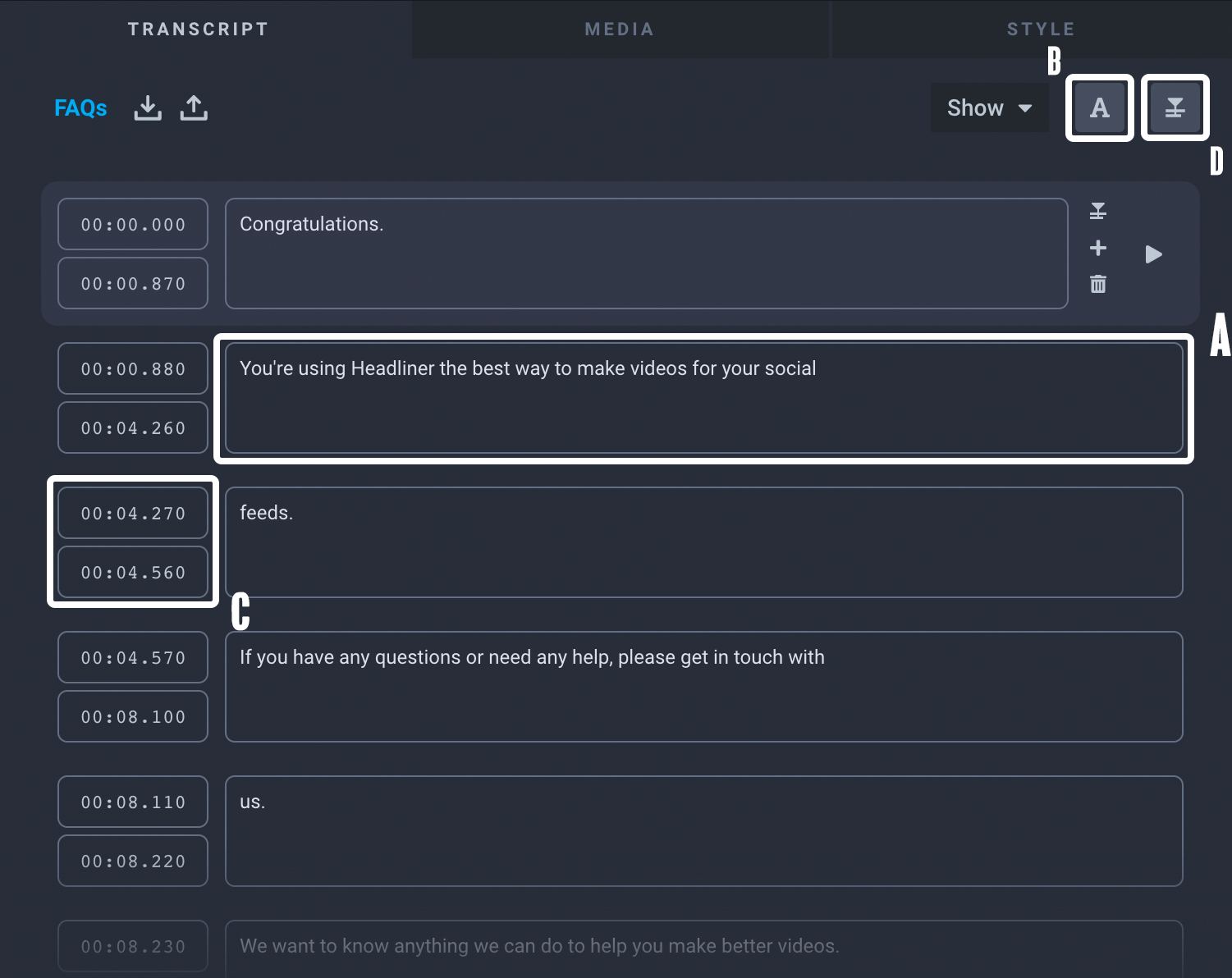
Task: Open the Show dropdown
Action: (x=989, y=108)
